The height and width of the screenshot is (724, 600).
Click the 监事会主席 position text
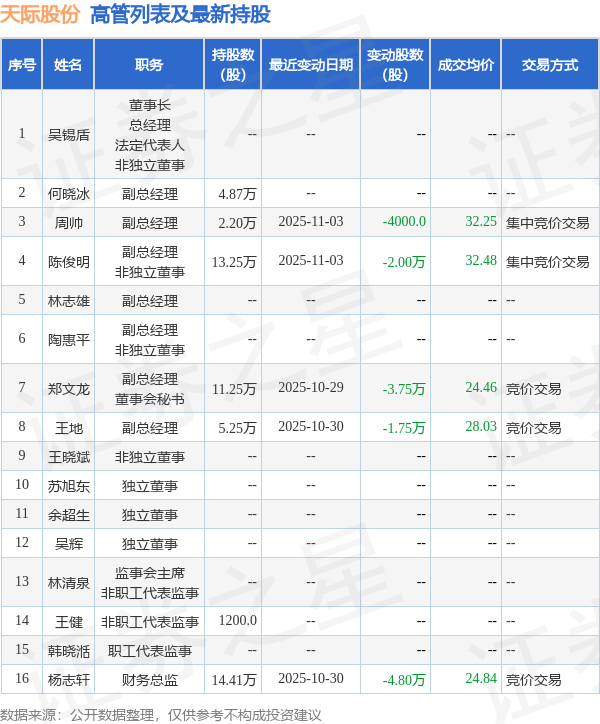[149, 573]
